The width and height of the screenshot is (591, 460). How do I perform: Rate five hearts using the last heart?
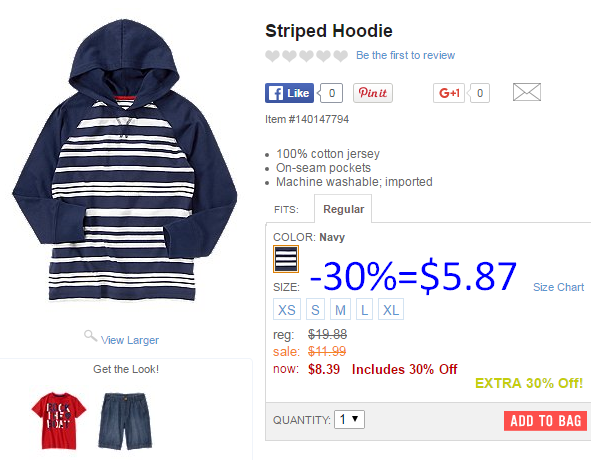(x=340, y=56)
